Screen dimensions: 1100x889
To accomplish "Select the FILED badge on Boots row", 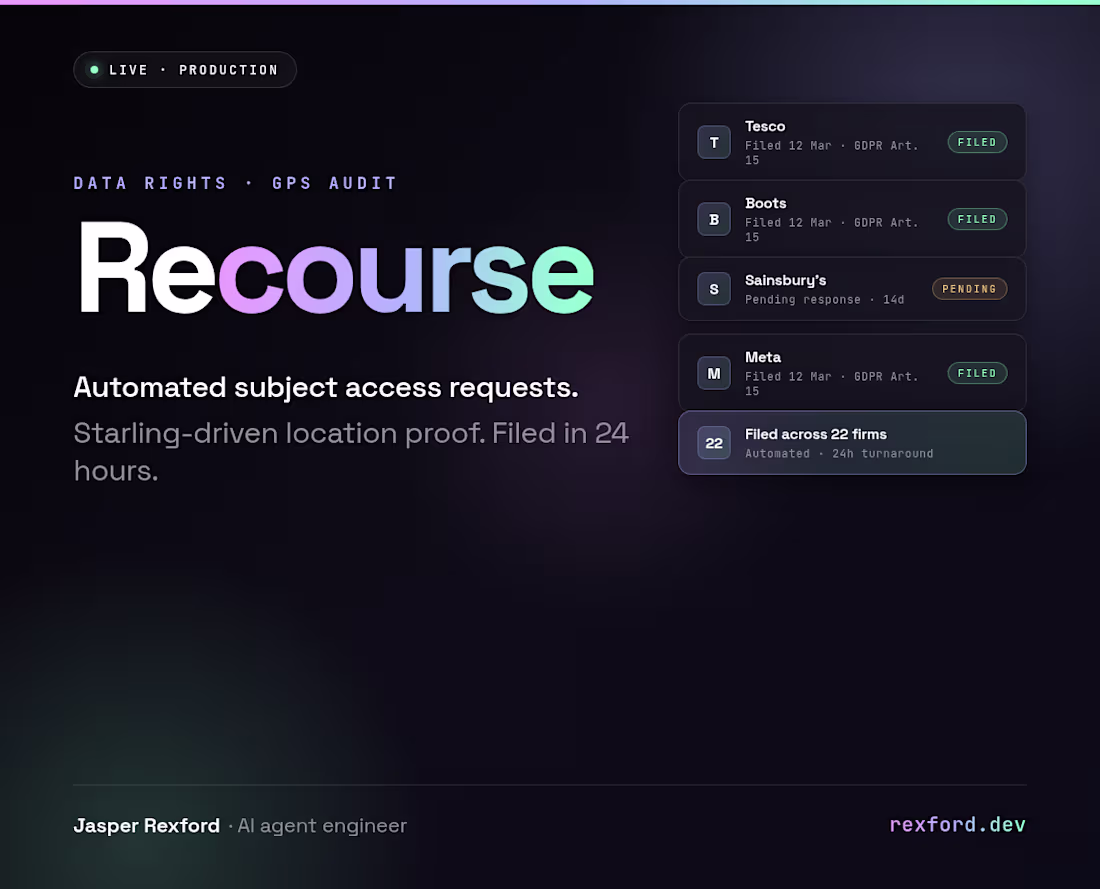I will pyautogui.click(x=977, y=220).
